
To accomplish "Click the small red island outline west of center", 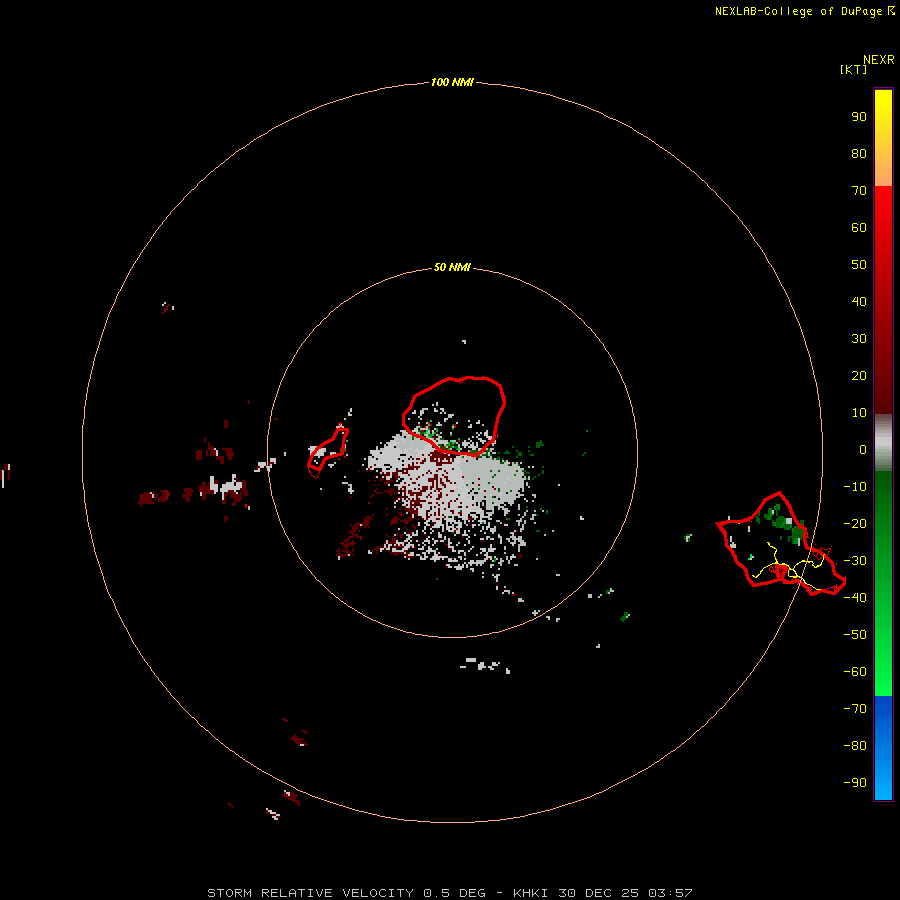I will (328, 452).
